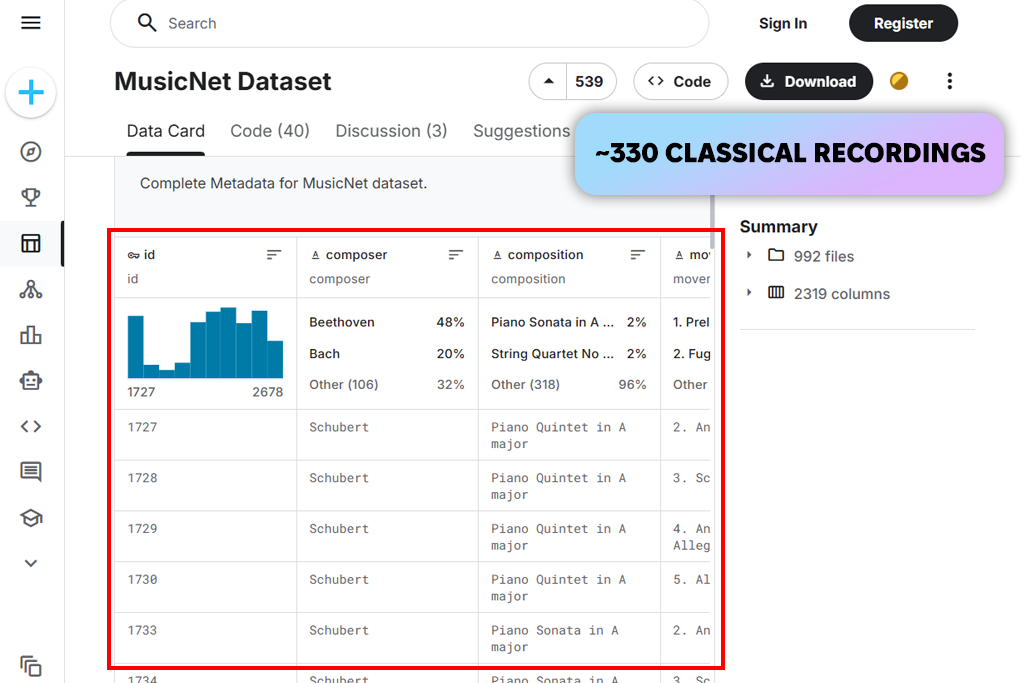Image resolution: width=1024 pixels, height=683 pixels.
Task: Open Competitions trophy icon in sidebar
Action: pos(31,197)
